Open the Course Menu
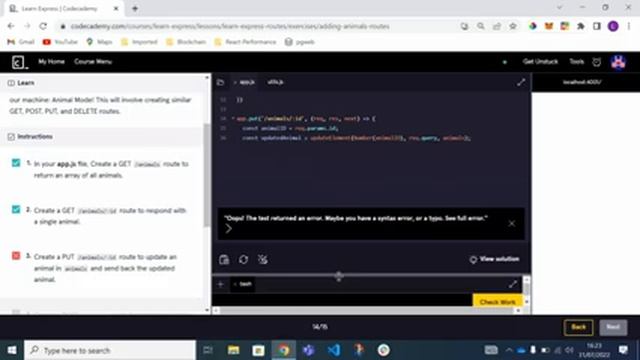This screenshot has height=360, width=640. (x=93, y=62)
